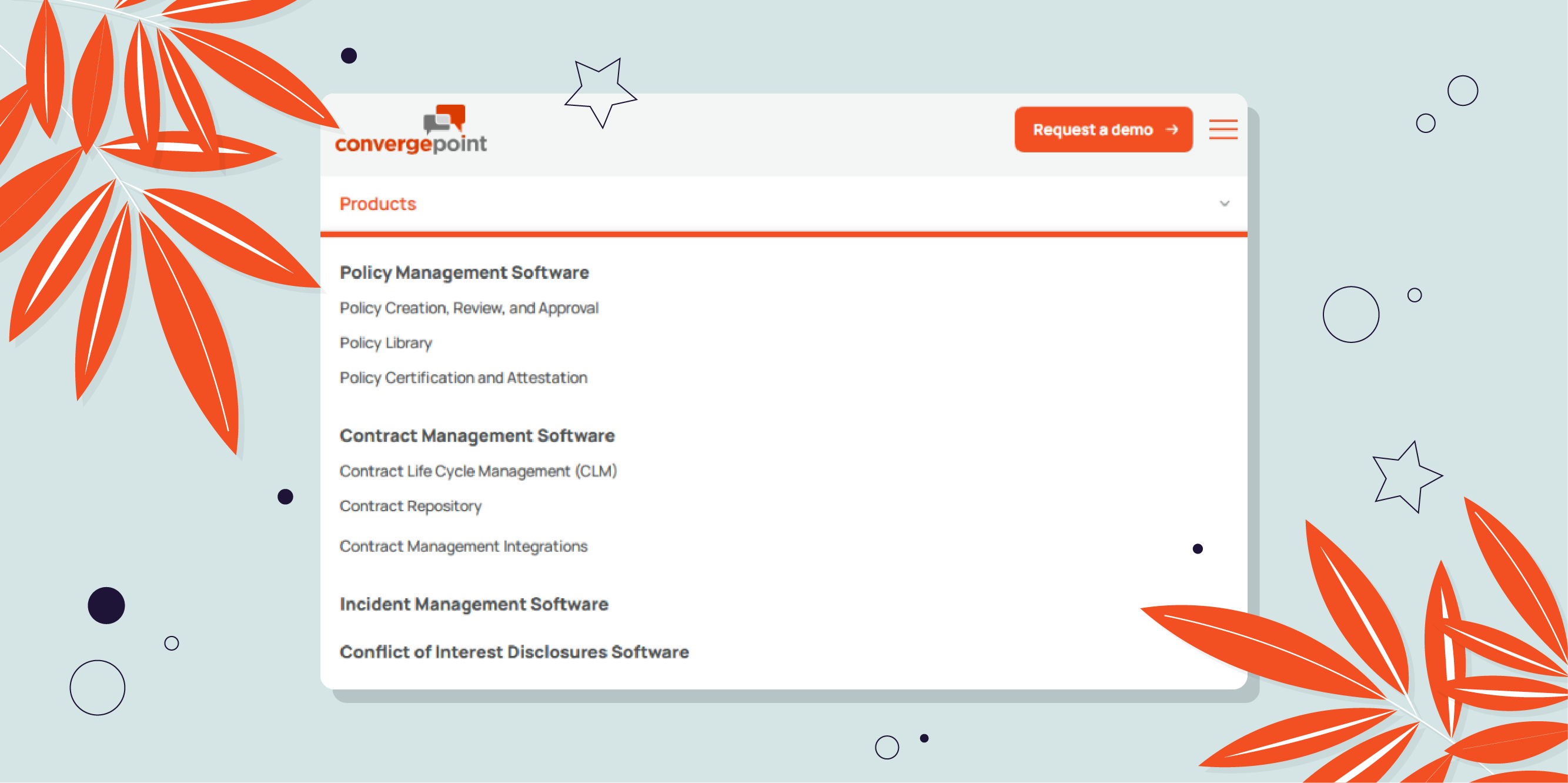The width and height of the screenshot is (1568, 783).
Task: Open Conflict of Interest Disclosures Software
Action: click(514, 651)
